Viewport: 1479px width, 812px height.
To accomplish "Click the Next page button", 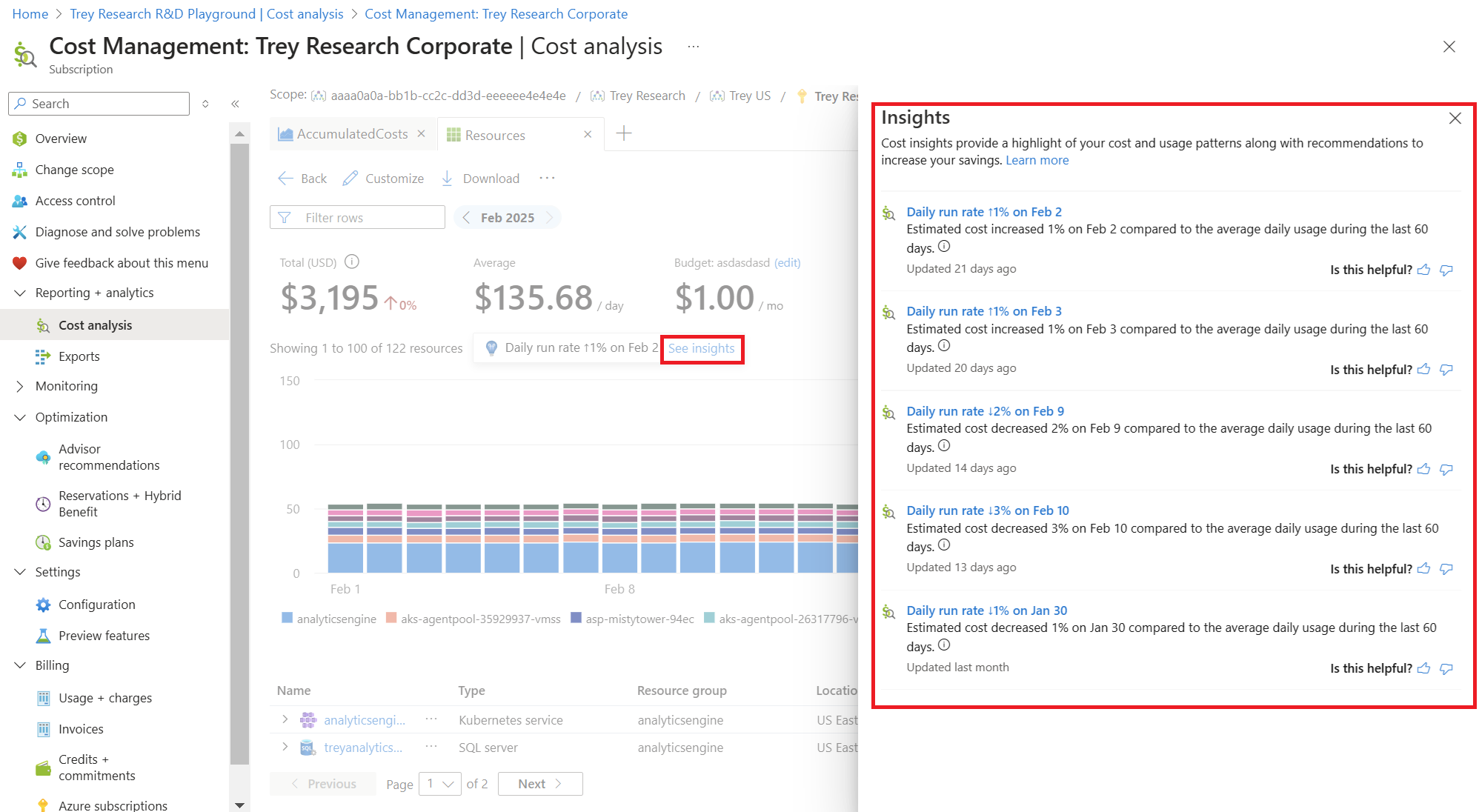I will coord(539,784).
